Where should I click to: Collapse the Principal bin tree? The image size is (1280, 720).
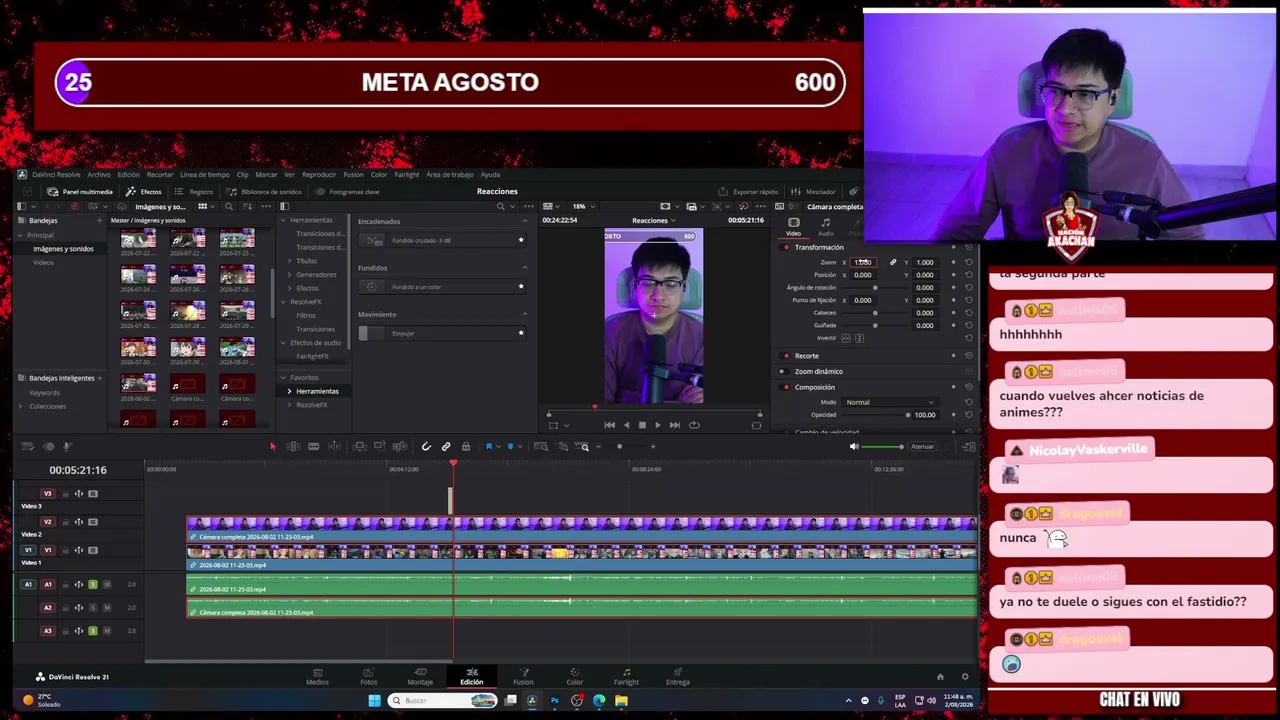pyautogui.click(x=19, y=235)
